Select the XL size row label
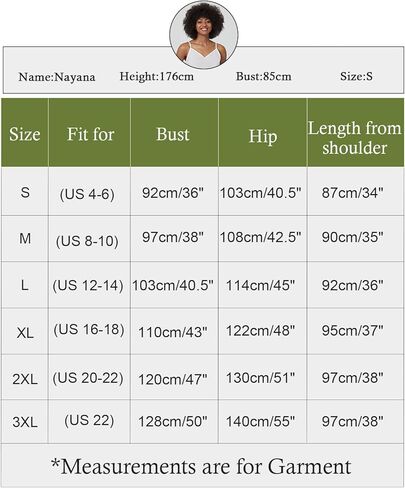This screenshot has height=488, width=405. (25, 333)
